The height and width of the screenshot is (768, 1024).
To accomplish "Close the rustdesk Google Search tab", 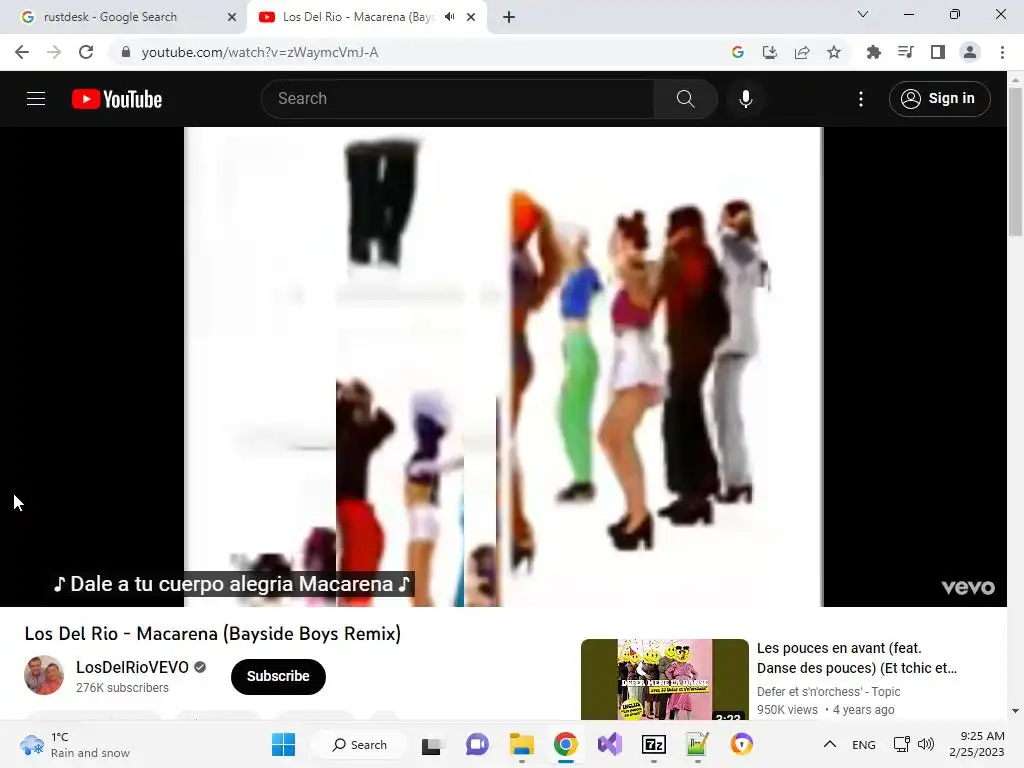I will 232,17.
